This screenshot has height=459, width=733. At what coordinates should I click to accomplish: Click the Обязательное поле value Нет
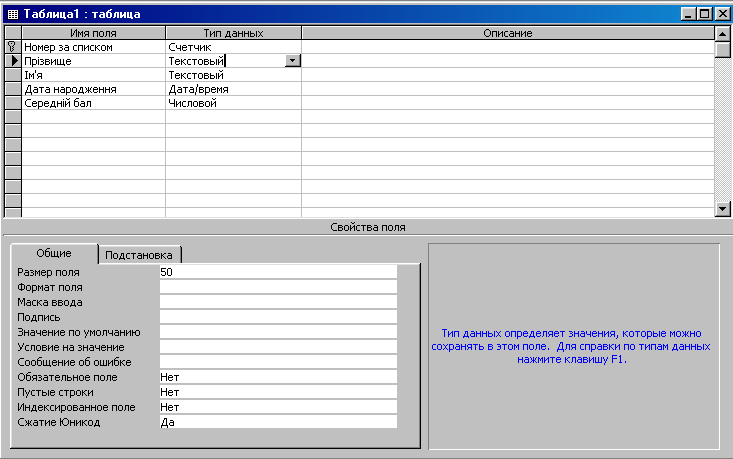coord(278,377)
